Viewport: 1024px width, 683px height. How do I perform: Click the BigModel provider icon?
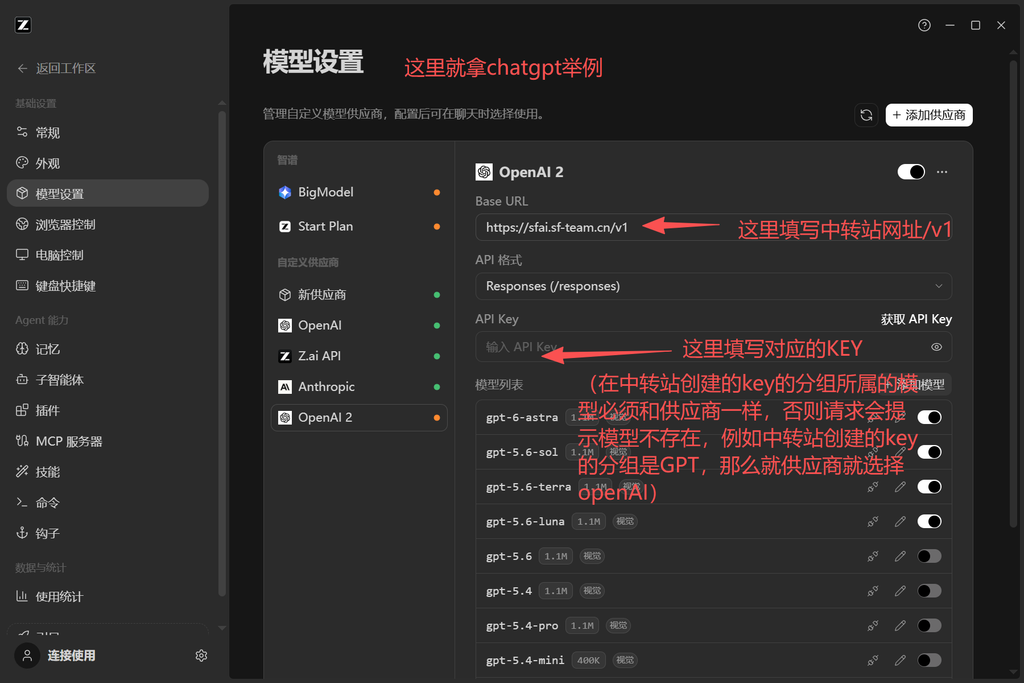285,192
